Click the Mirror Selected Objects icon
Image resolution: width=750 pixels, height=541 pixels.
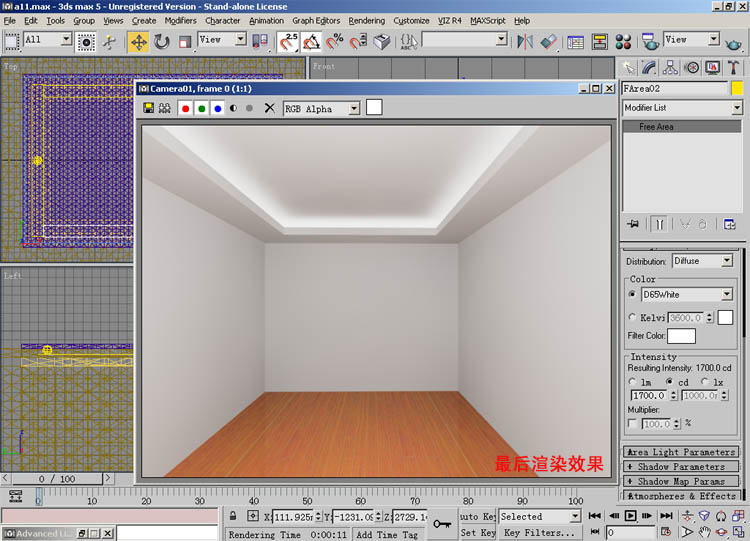click(525, 41)
